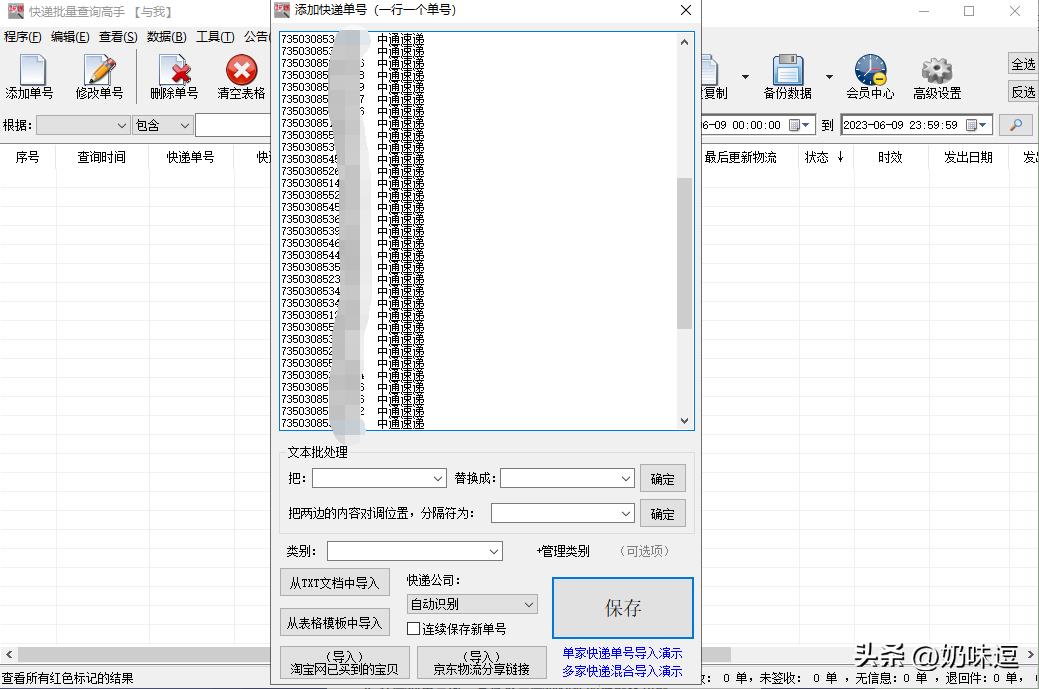Open 高级设置 via the gear icon
The height and width of the screenshot is (689, 1039).
coord(936,70)
